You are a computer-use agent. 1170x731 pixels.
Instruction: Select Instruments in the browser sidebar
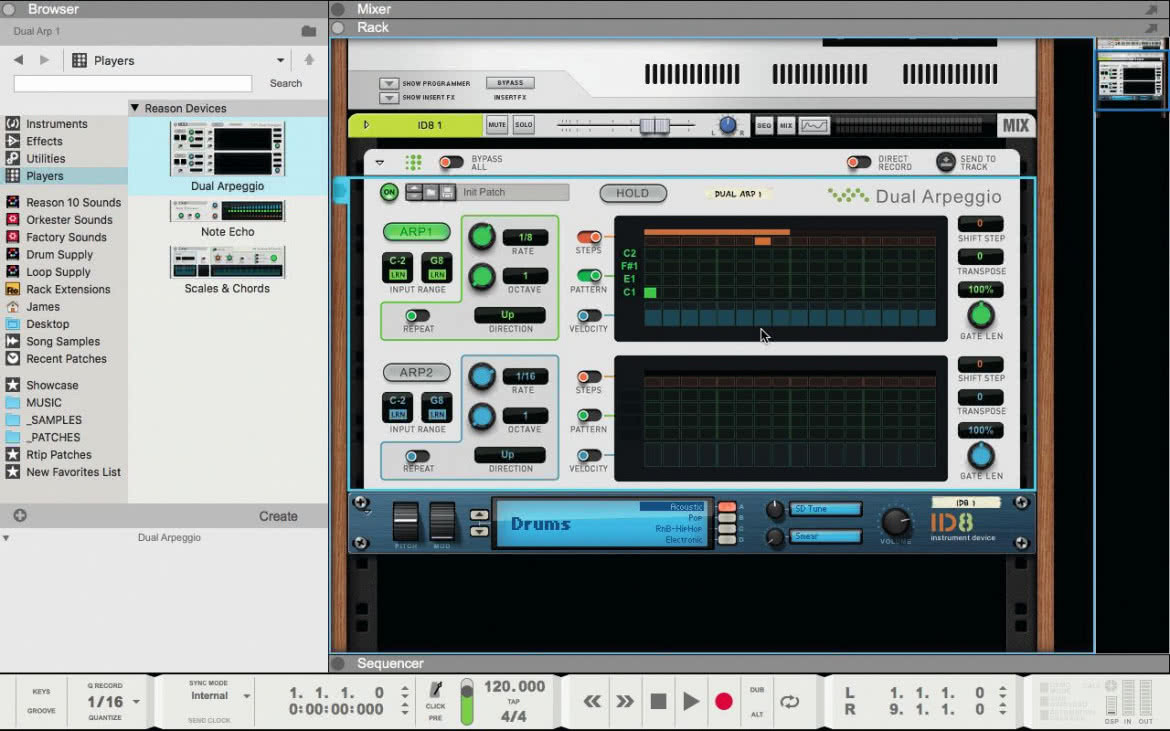pyautogui.click(x=57, y=124)
